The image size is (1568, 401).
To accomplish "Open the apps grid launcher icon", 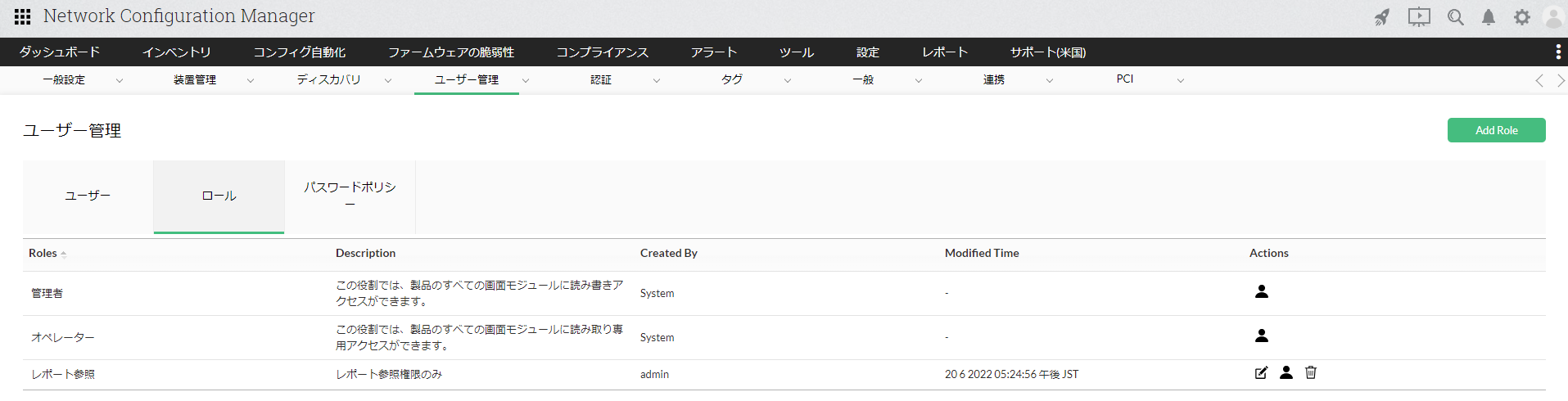I will coord(23,16).
